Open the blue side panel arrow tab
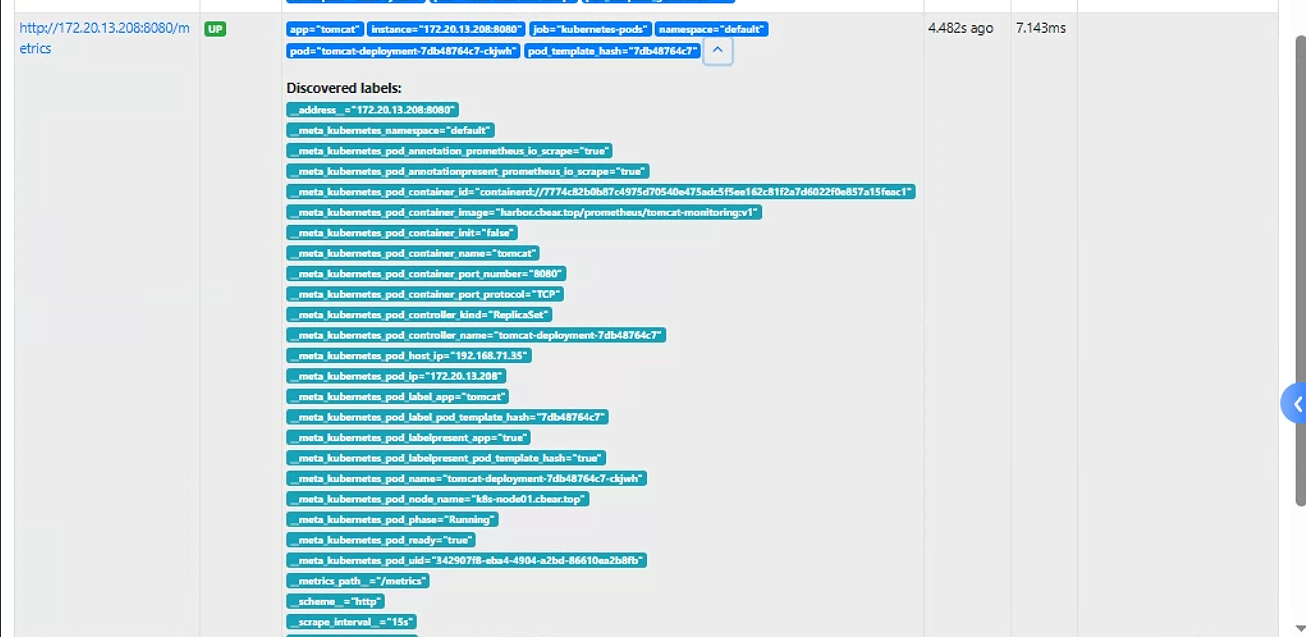This screenshot has width=1306, height=637. click(1294, 404)
